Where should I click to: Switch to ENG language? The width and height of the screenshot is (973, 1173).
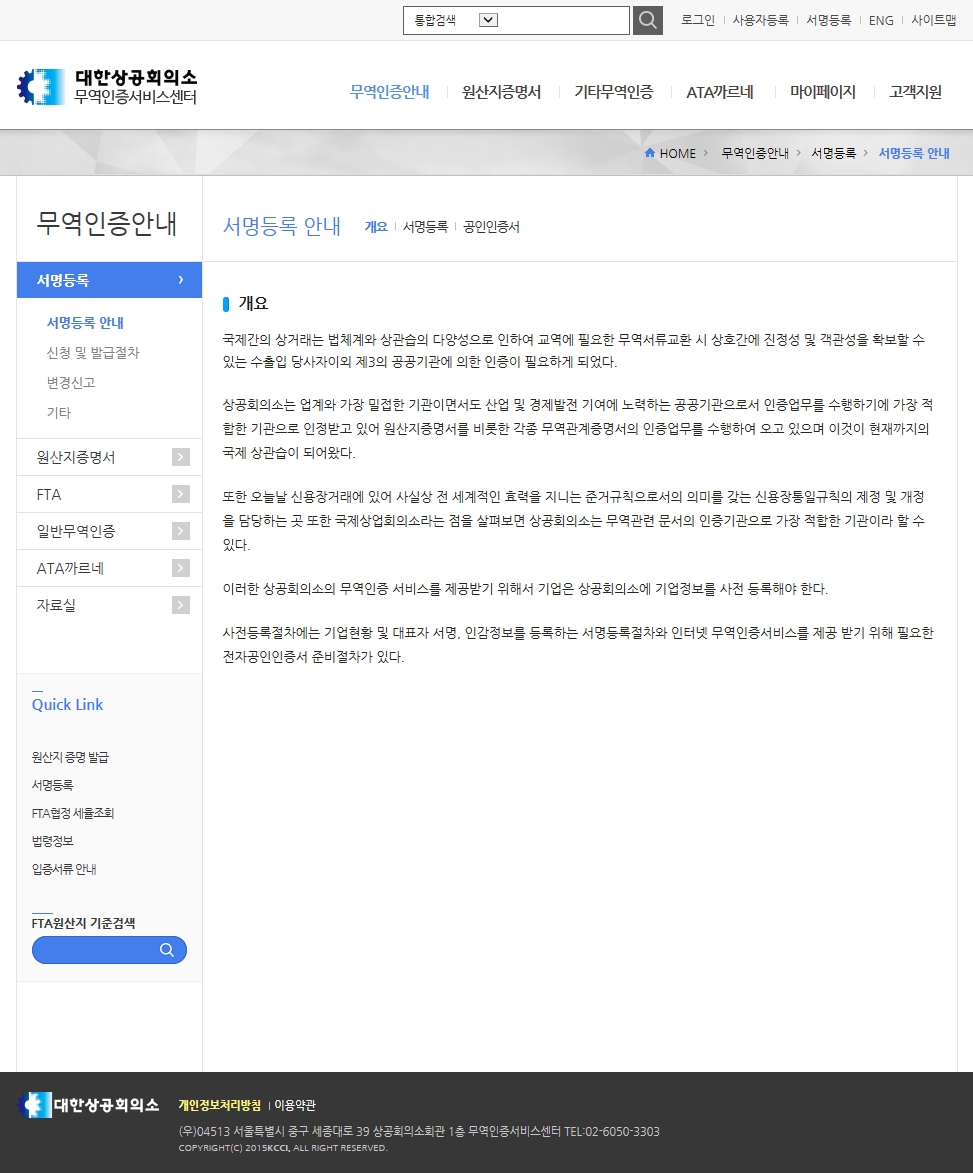(881, 20)
